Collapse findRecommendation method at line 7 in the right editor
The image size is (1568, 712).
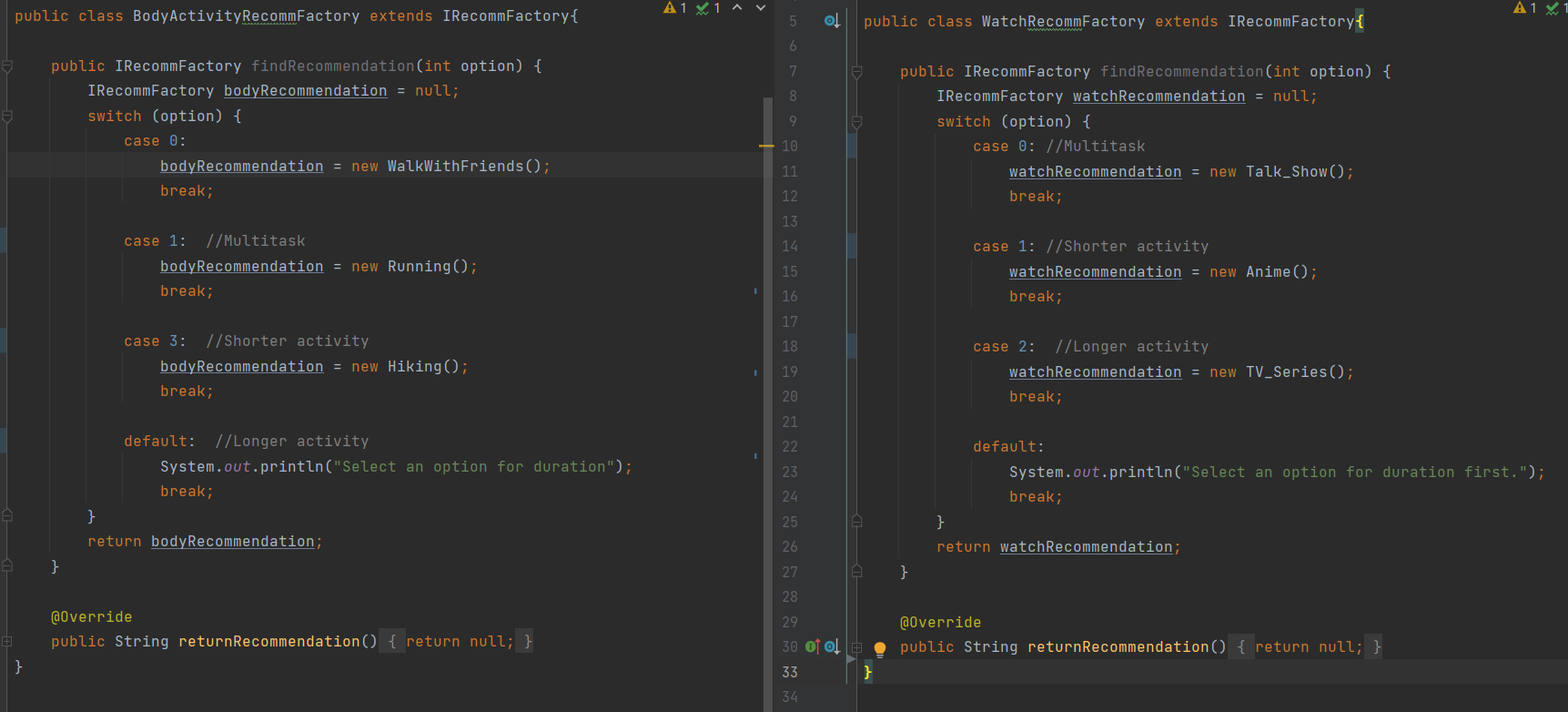point(856,72)
